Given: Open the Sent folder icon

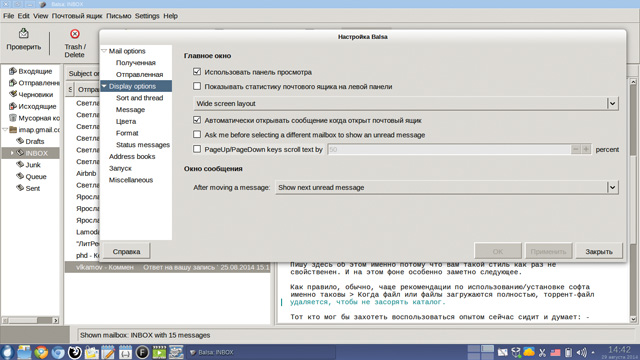Looking at the screenshot, I should coord(20,188).
